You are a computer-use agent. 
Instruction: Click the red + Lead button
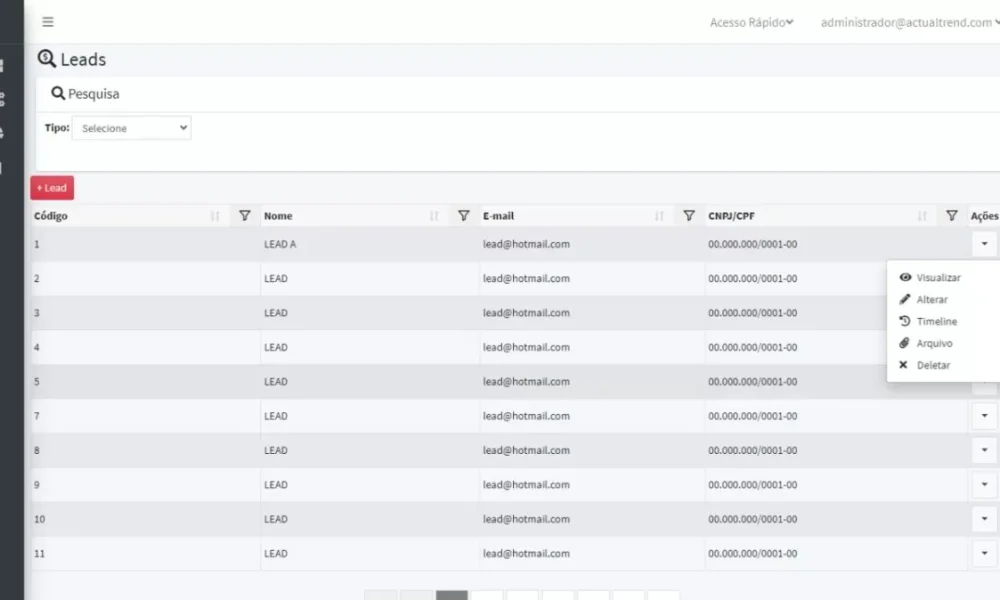52,187
